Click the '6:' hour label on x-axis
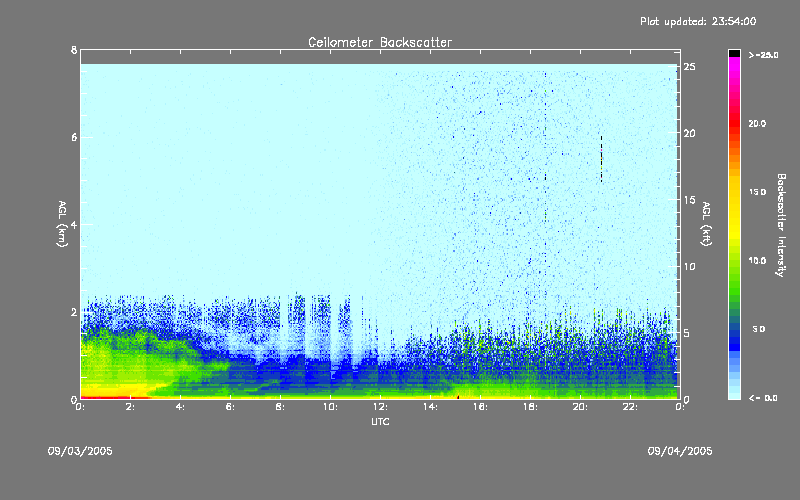Image resolution: width=800 pixels, height=500 pixels. click(x=230, y=407)
